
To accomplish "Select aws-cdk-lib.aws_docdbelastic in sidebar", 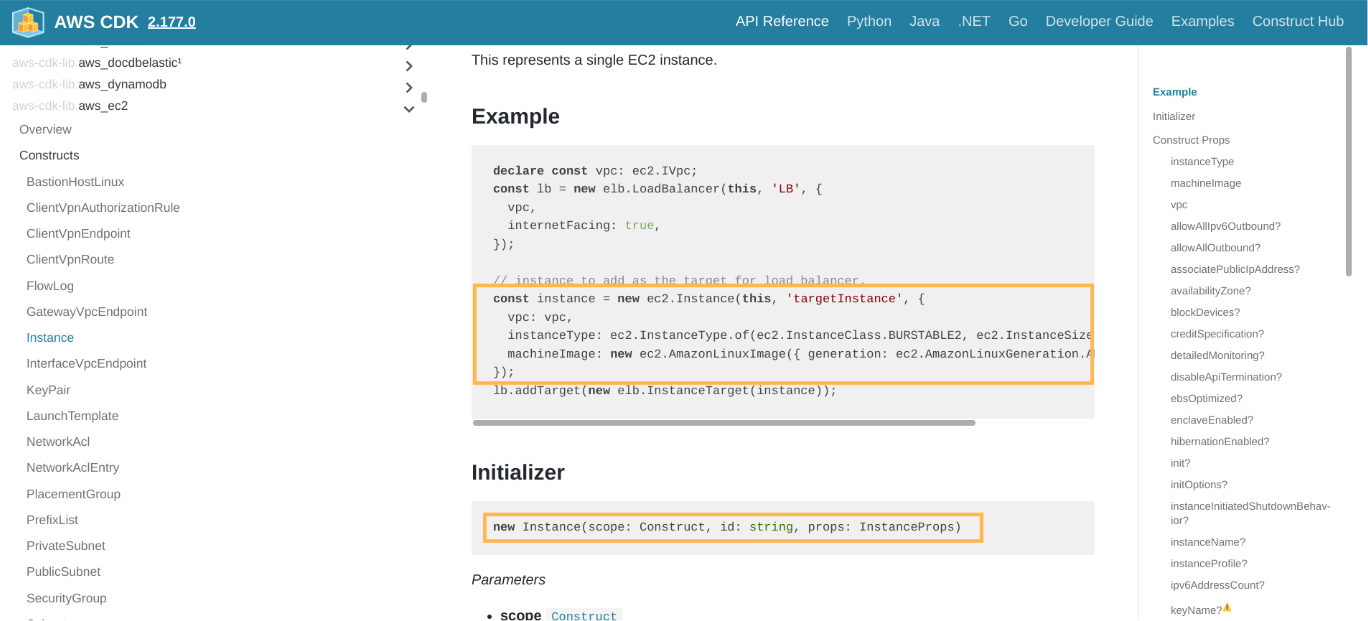I will [x=97, y=62].
